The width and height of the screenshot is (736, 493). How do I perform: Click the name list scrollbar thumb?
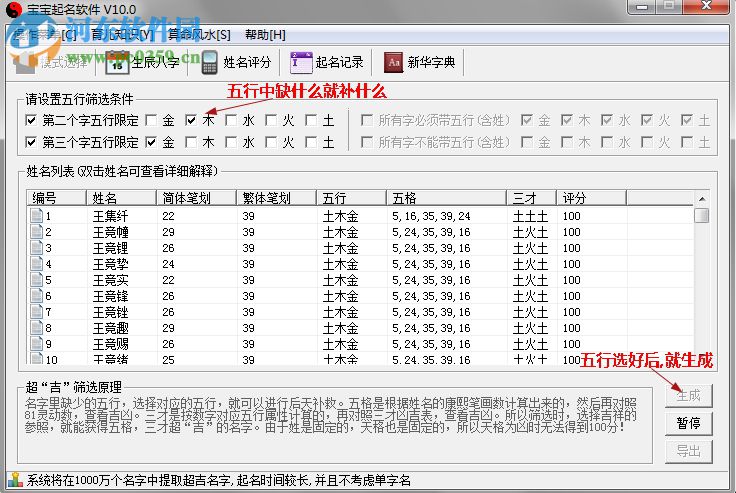(x=702, y=216)
